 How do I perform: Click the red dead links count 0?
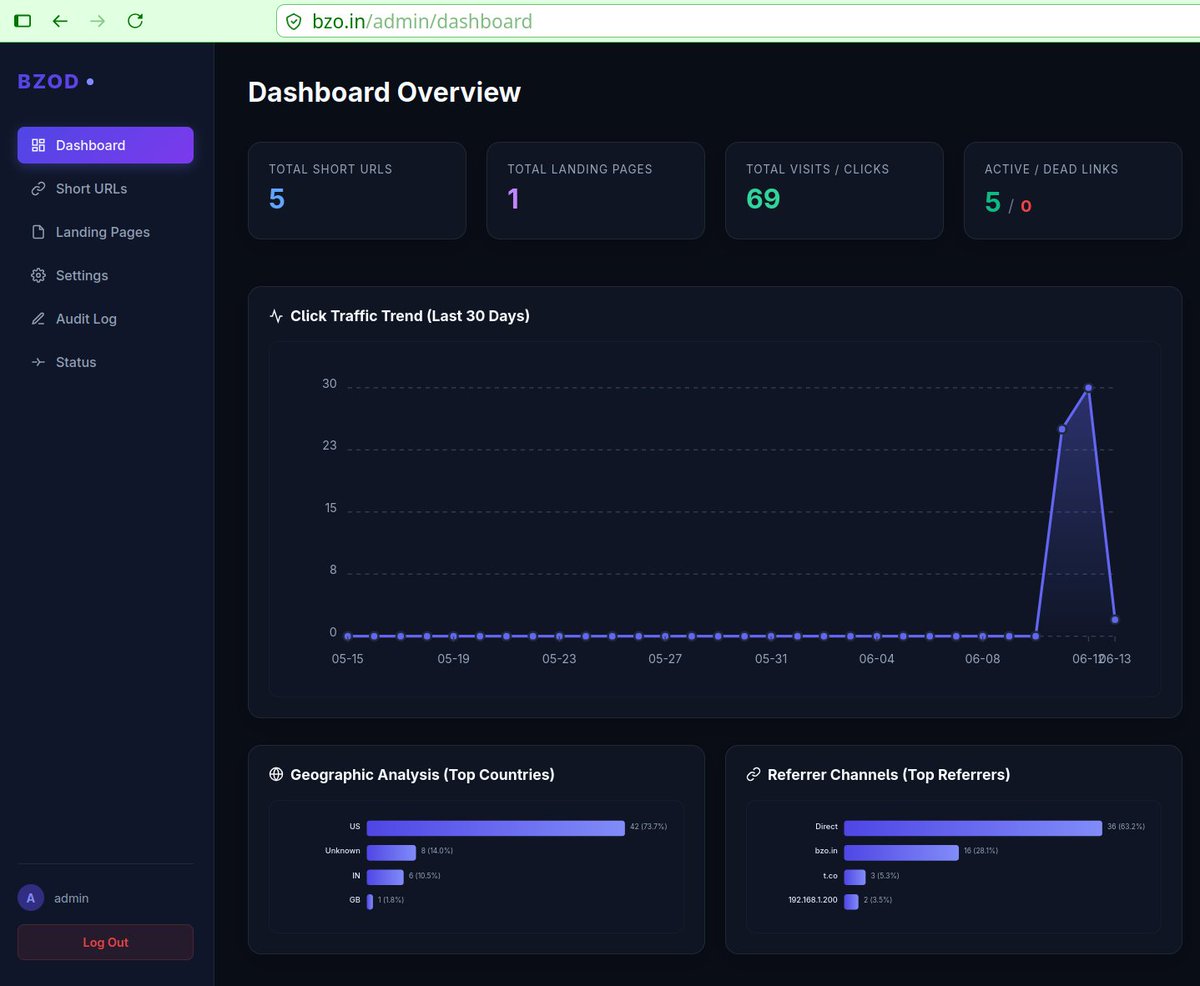point(1026,206)
